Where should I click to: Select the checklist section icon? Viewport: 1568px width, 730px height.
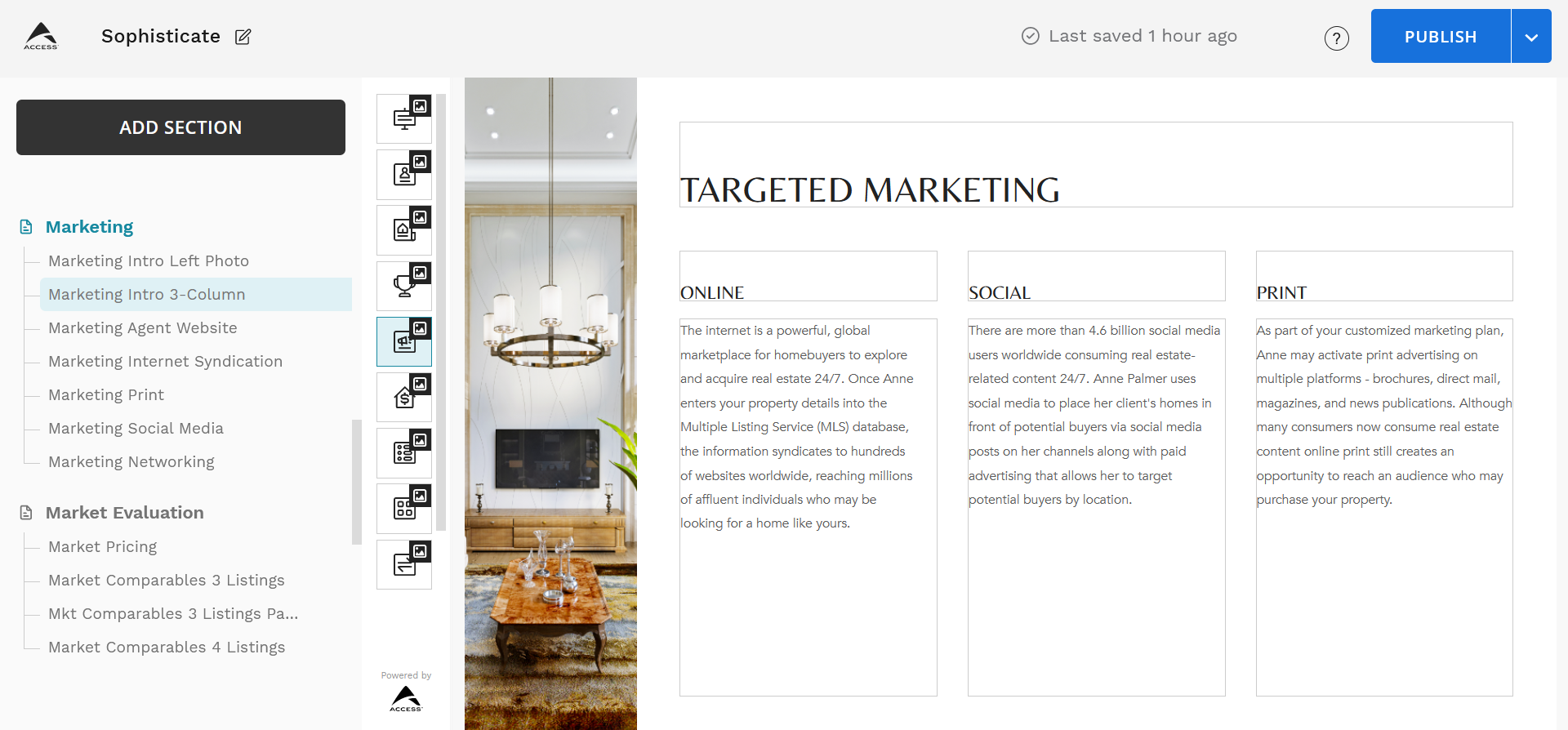[x=404, y=453]
